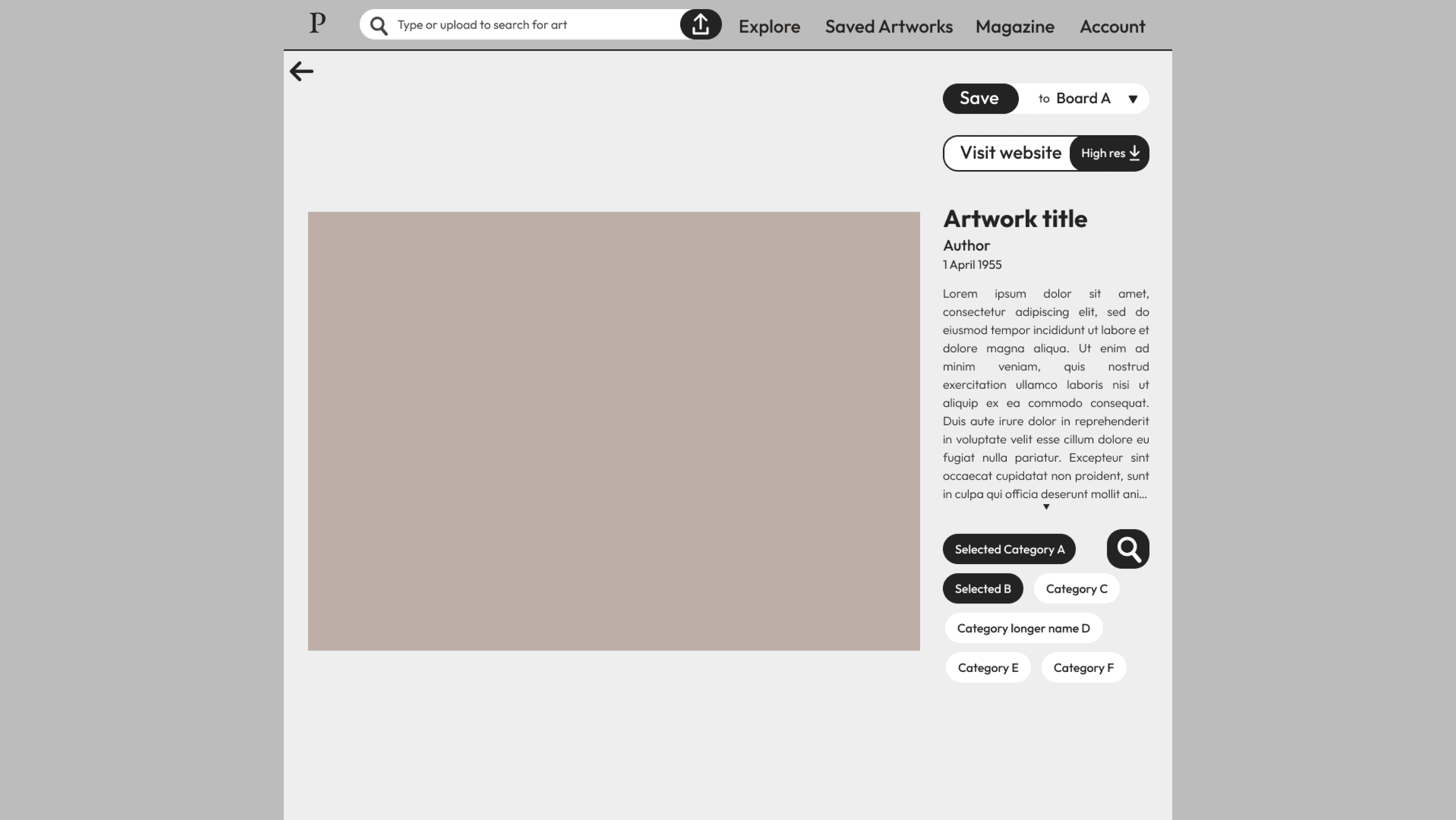Go to Saved Artworks

[889, 27]
